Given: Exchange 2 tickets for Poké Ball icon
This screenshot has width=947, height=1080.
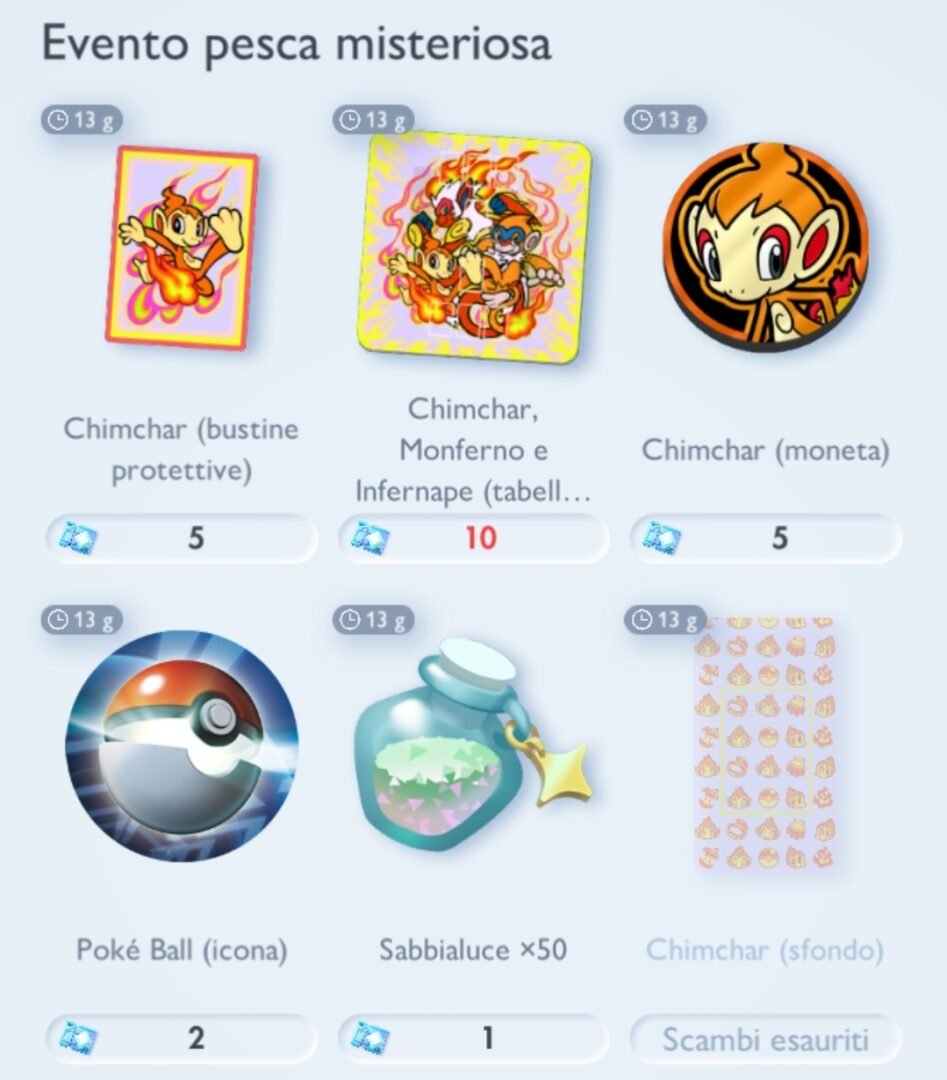Looking at the screenshot, I should pyautogui.click(x=182, y=1038).
